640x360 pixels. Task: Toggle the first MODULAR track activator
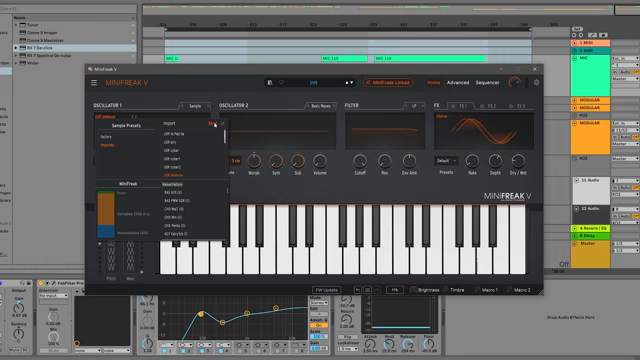click(574, 100)
